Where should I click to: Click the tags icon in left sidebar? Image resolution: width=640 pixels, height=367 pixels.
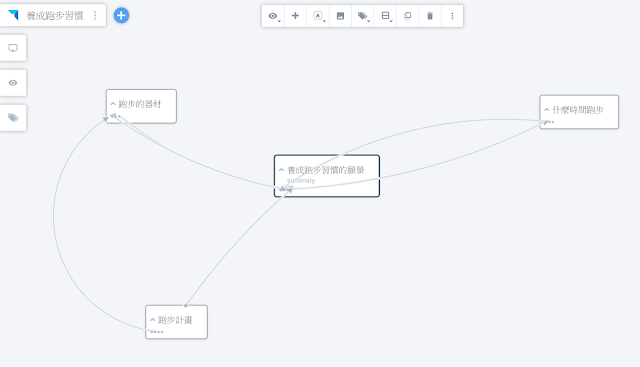(13, 118)
